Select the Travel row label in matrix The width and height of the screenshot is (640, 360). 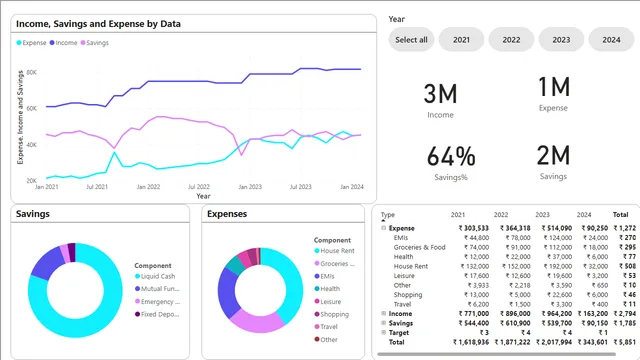[402, 304]
